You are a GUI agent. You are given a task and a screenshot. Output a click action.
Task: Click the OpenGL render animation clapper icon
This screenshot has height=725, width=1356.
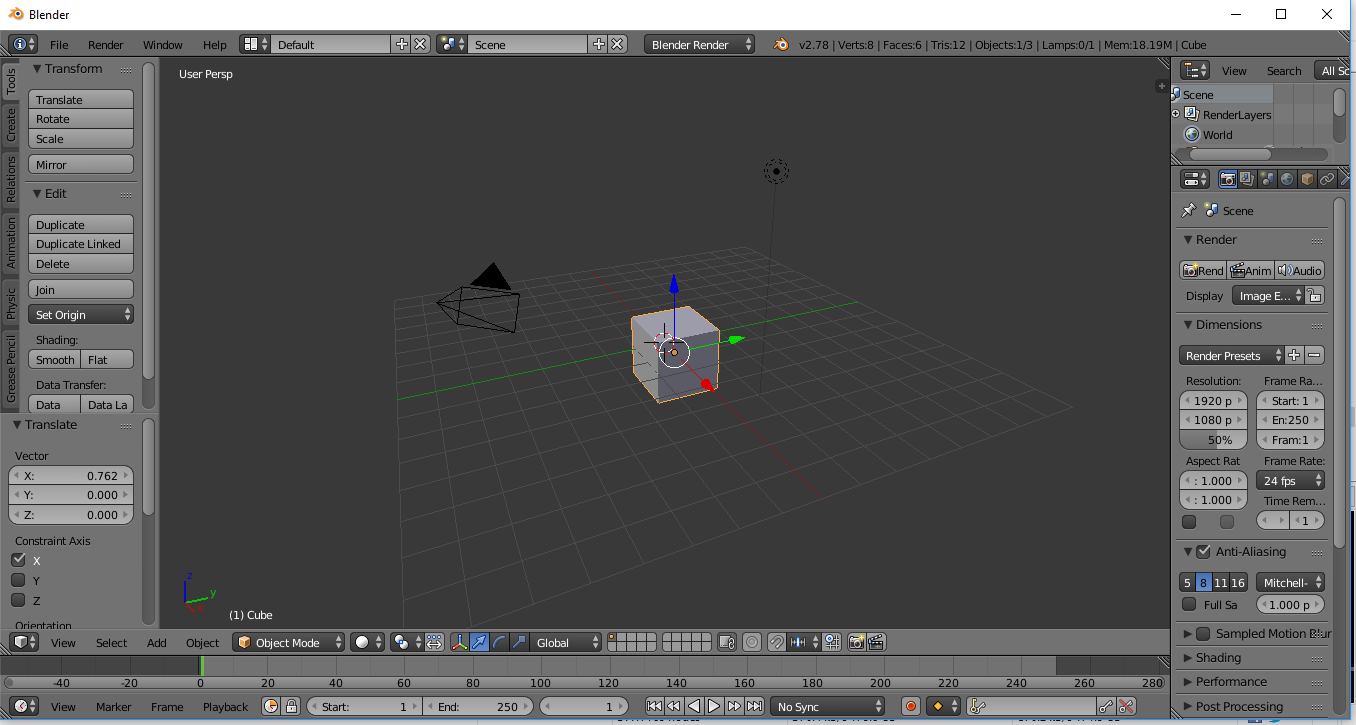[x=876, y=642]
